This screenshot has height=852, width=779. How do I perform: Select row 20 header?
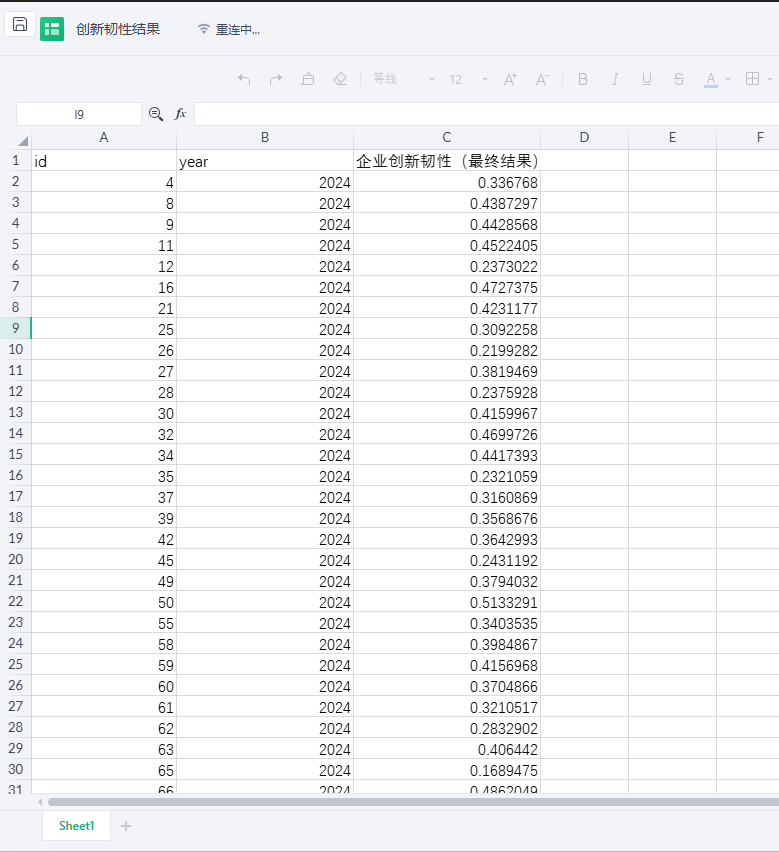16,559
